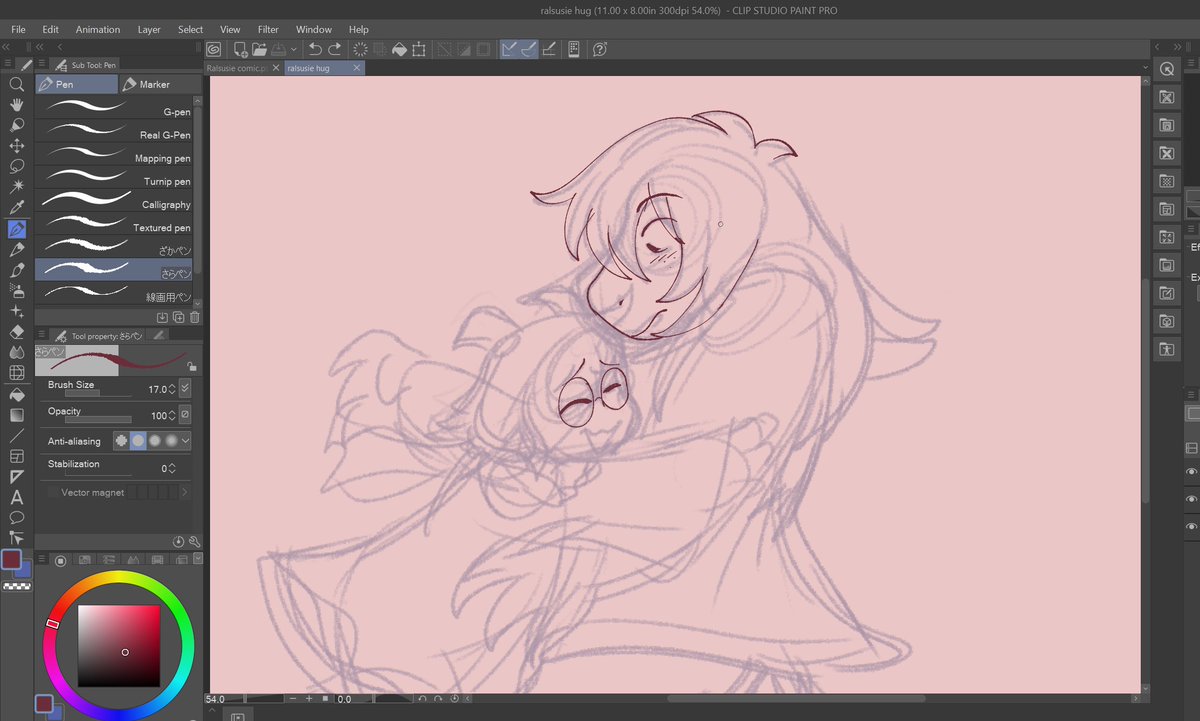Delete sub tool with trash icon
This screenshot has width=1200, height=721.
click(195, 318)
